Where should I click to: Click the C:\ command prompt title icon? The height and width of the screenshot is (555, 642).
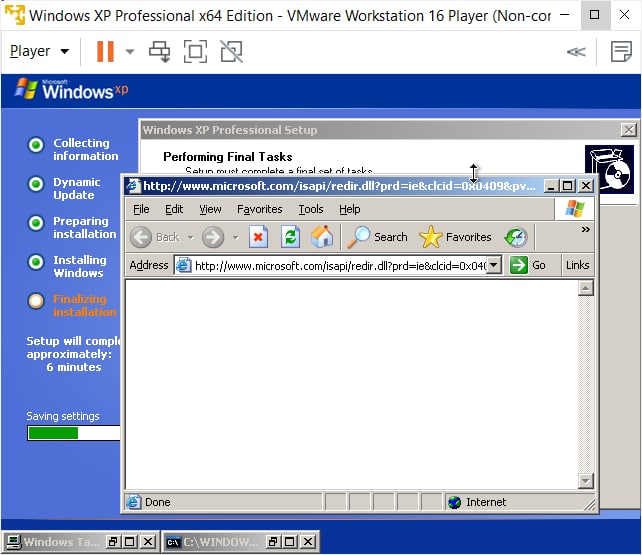[x=173, y=542]
